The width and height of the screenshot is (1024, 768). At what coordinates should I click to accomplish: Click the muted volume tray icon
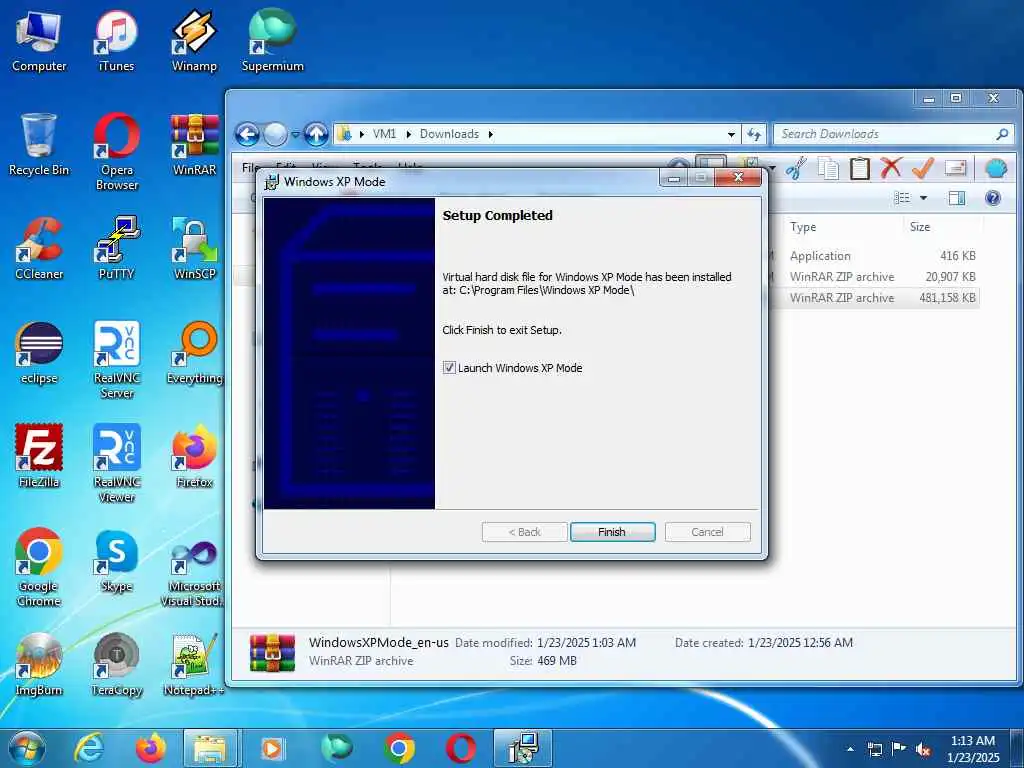coord(923,749)
